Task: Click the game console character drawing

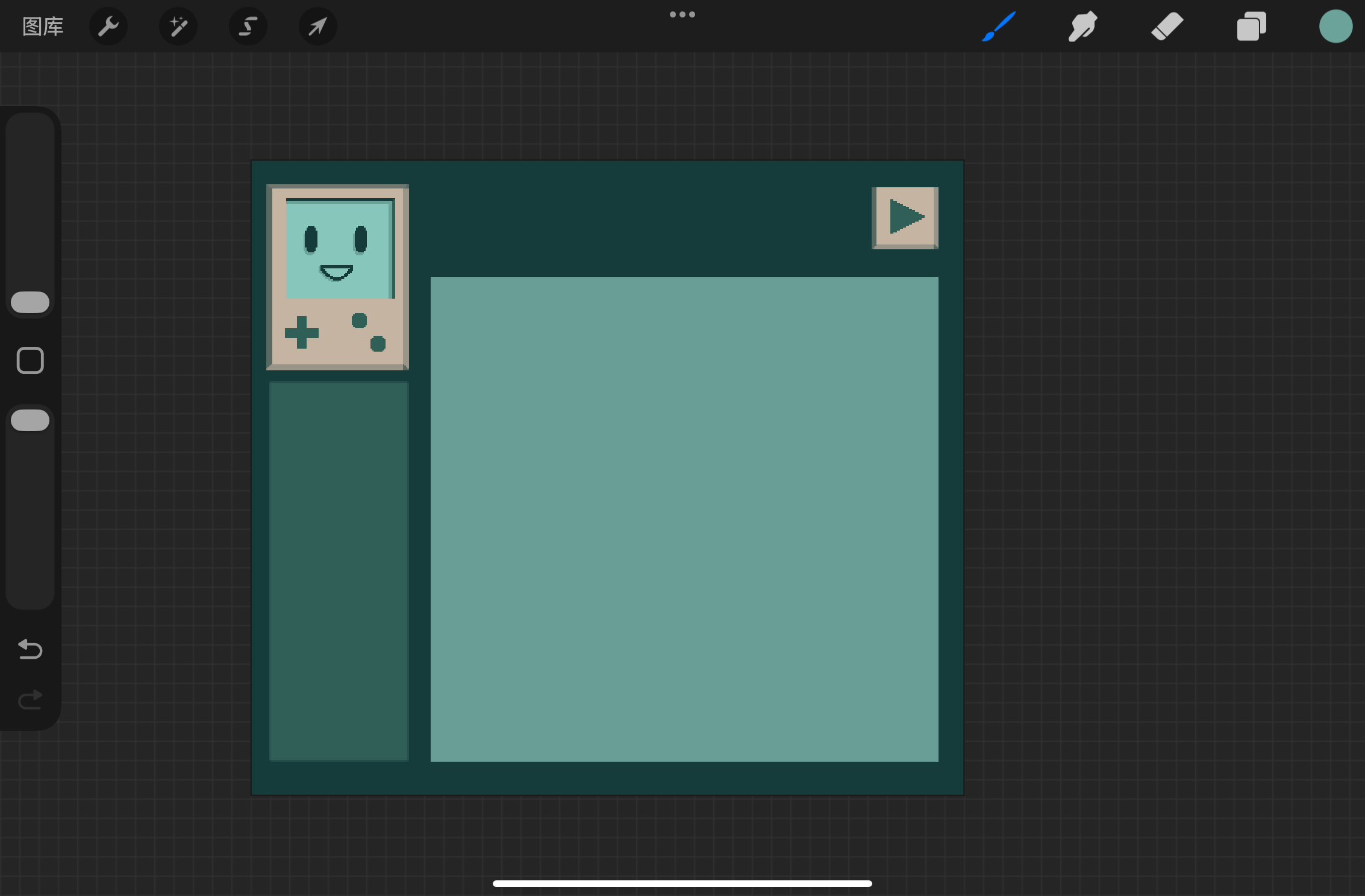Action: (x=338, y=277)
